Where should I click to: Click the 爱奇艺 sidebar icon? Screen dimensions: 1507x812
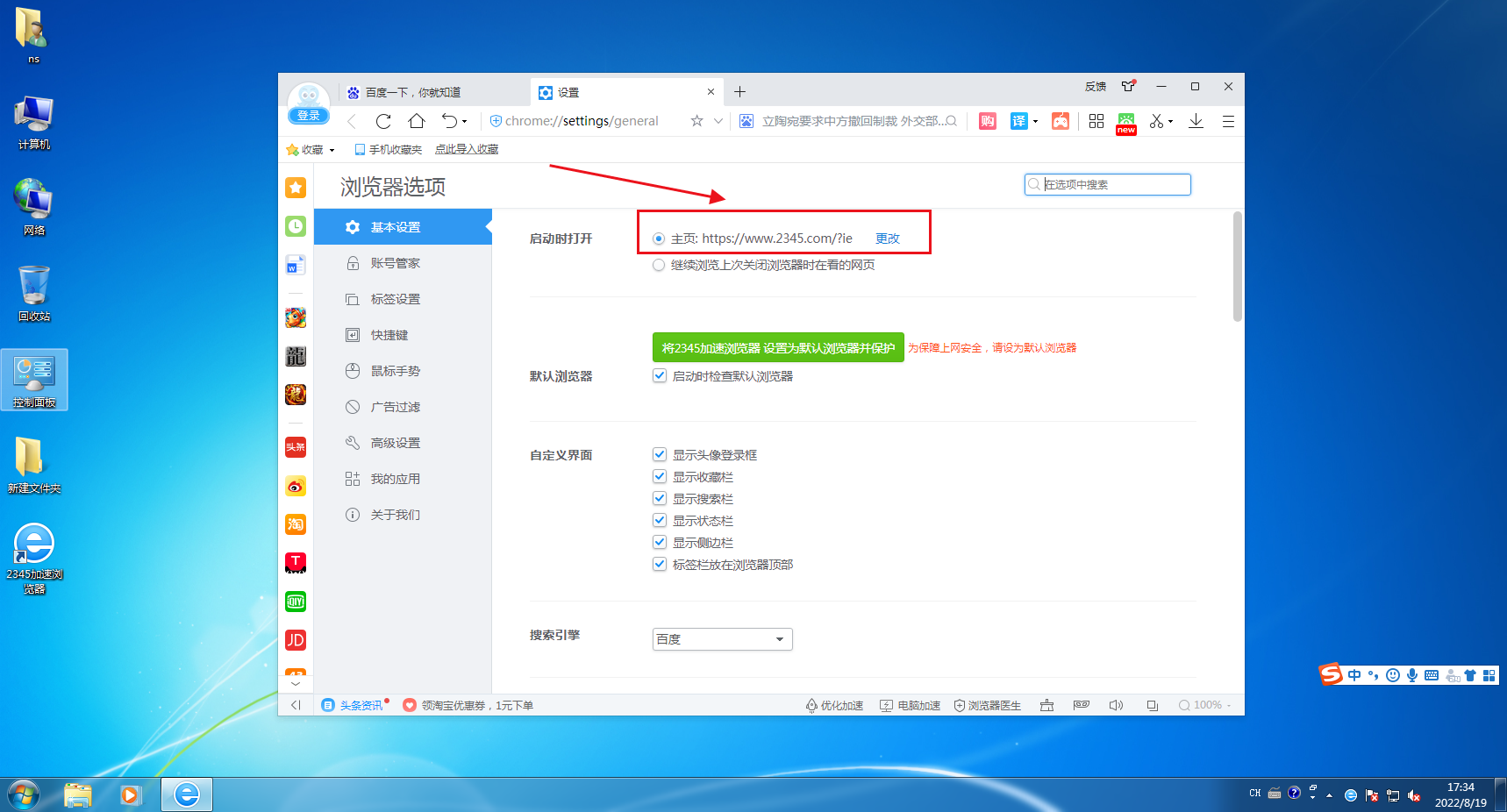(x=296, y=602)
